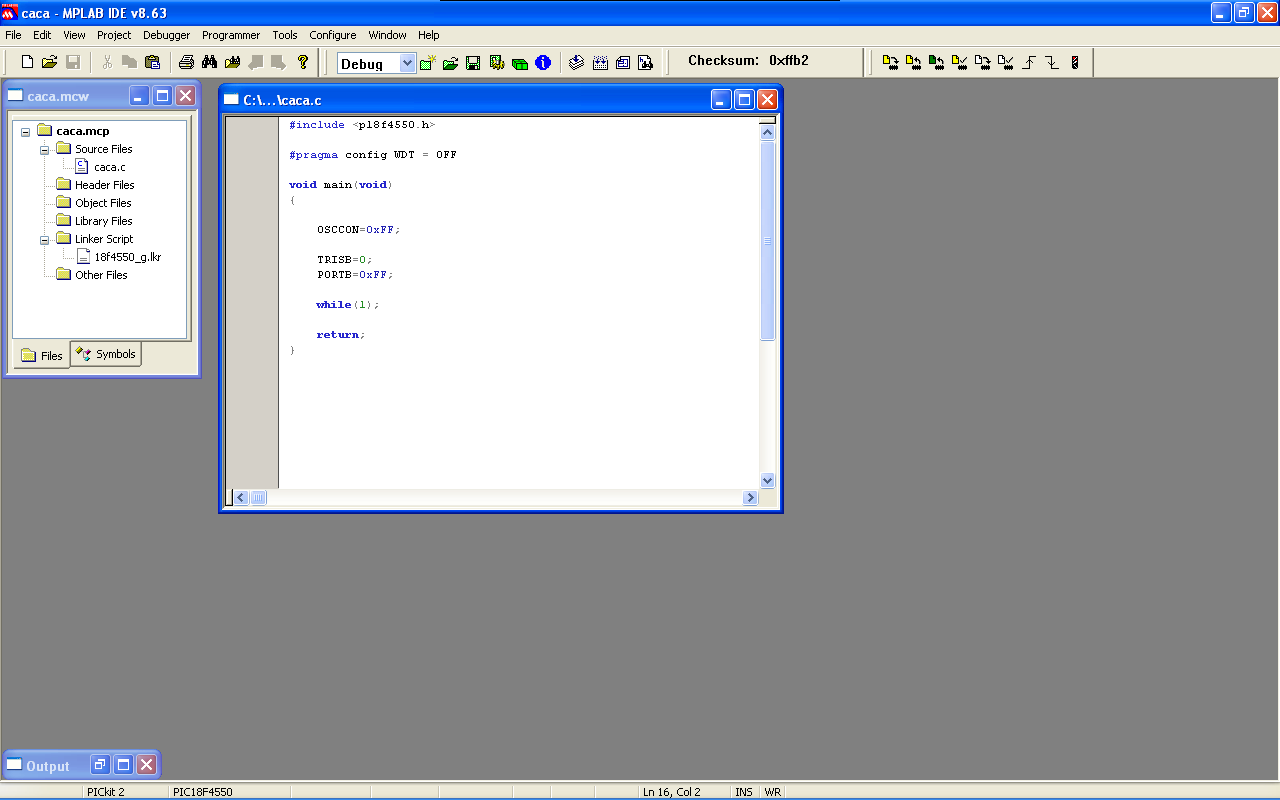The image size is (1280, 800).
Task: Click the editor's horizontal scroll right arrow
Action: pyautogui.click(x=751, y=498)
